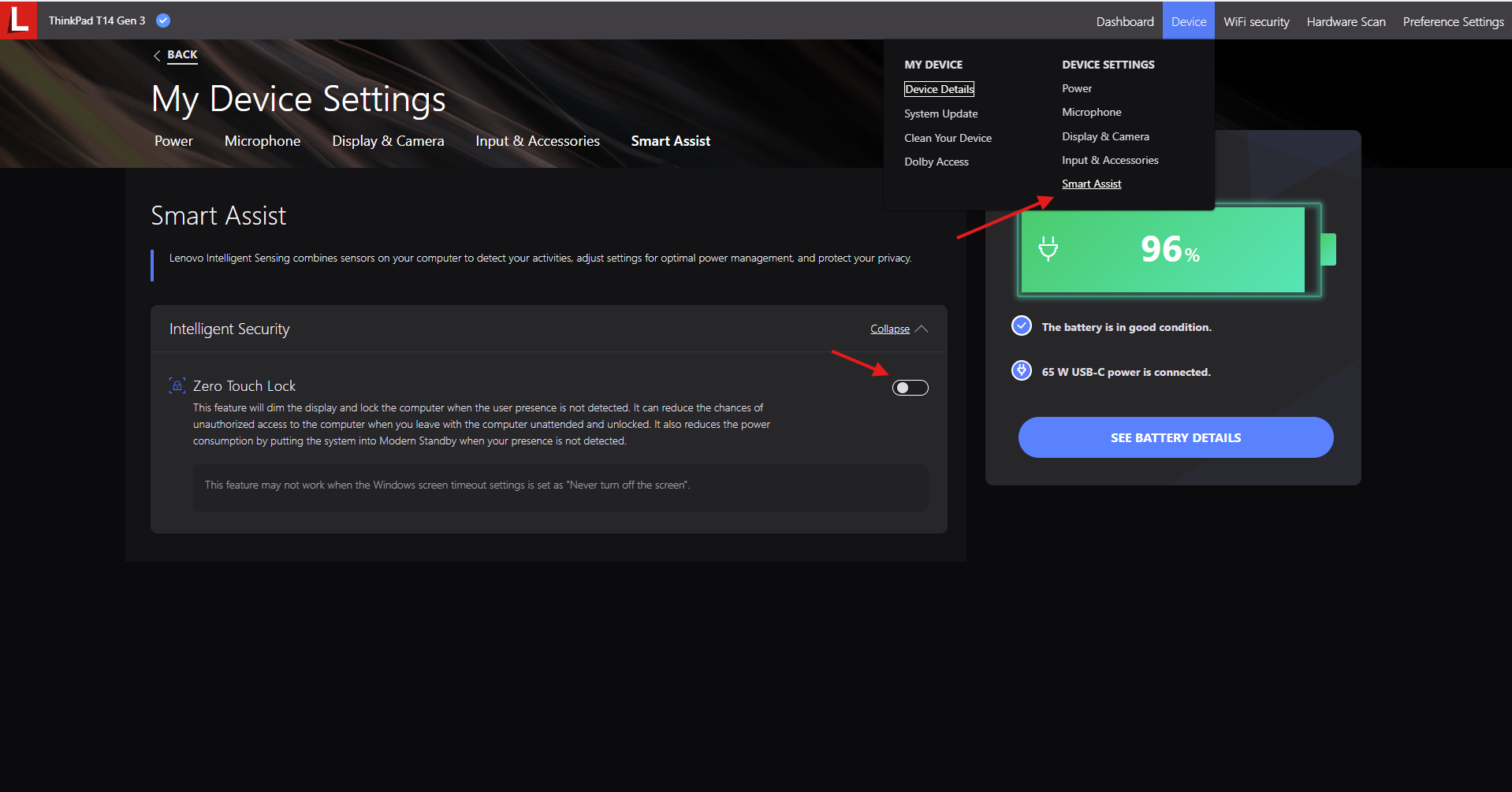Open Clean Your Device in the dropdown
This screenshot has height=792, width=1512.
948,138
